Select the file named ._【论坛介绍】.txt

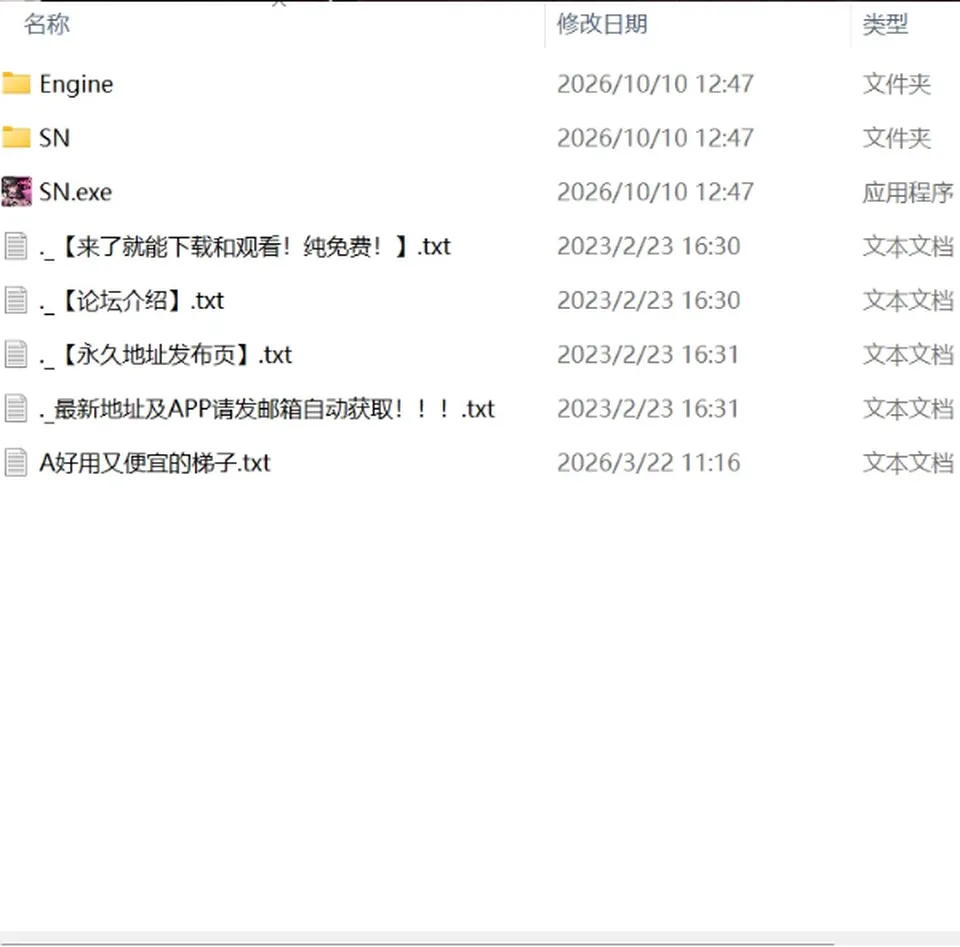point(132,301)
